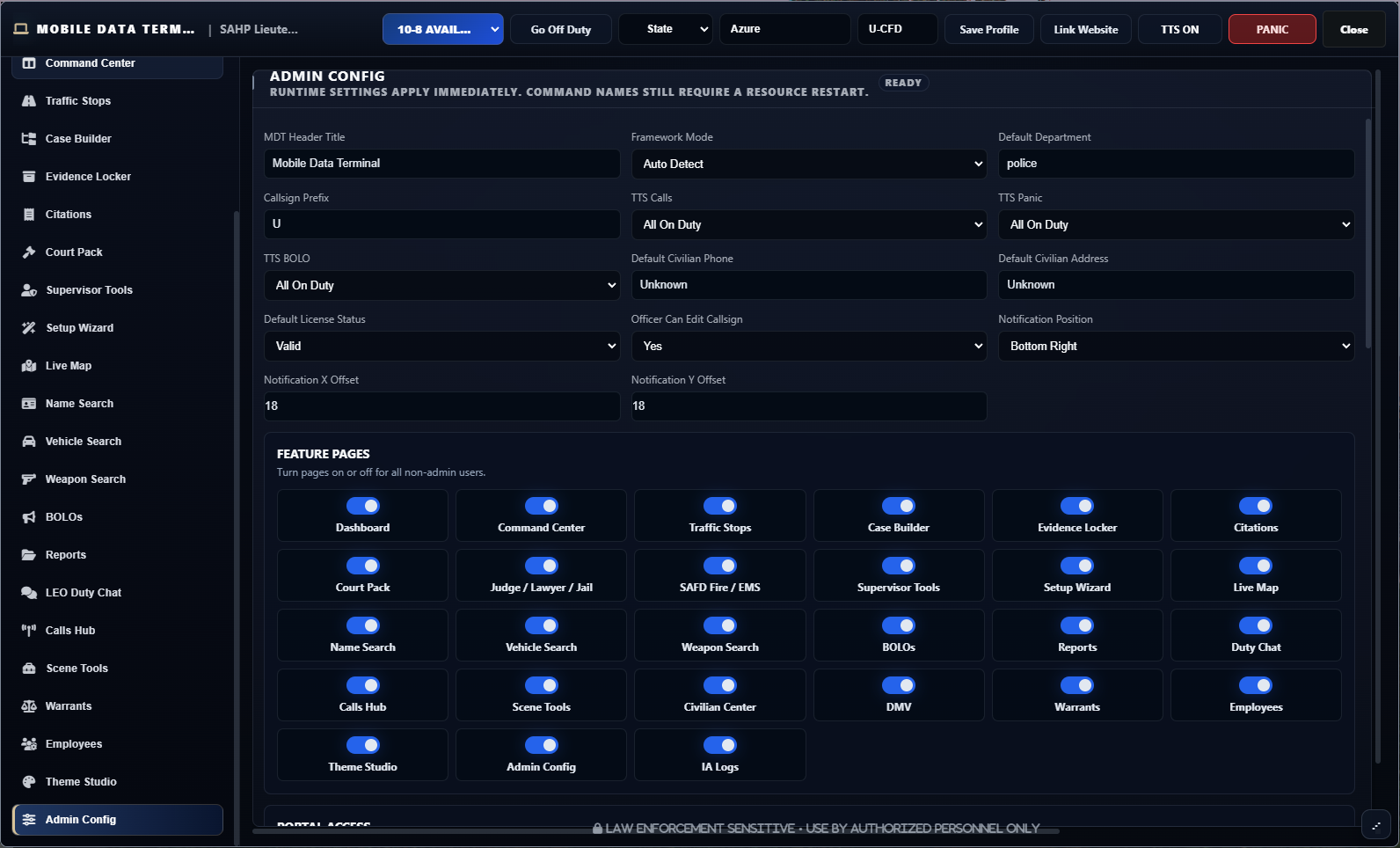Expand the Framework Mode dropdown

tap(809, 164)
